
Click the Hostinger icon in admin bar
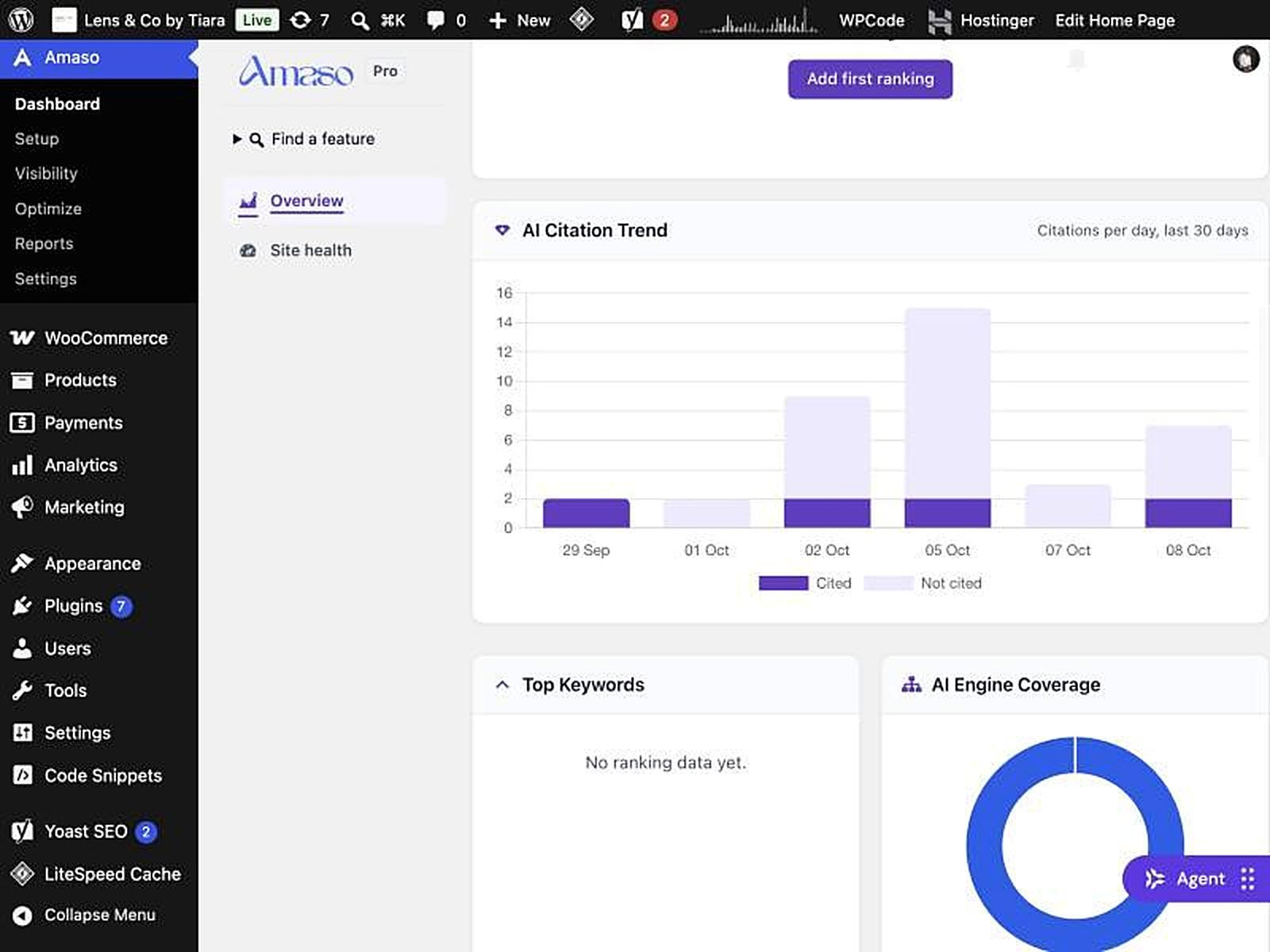click(939, 21)
